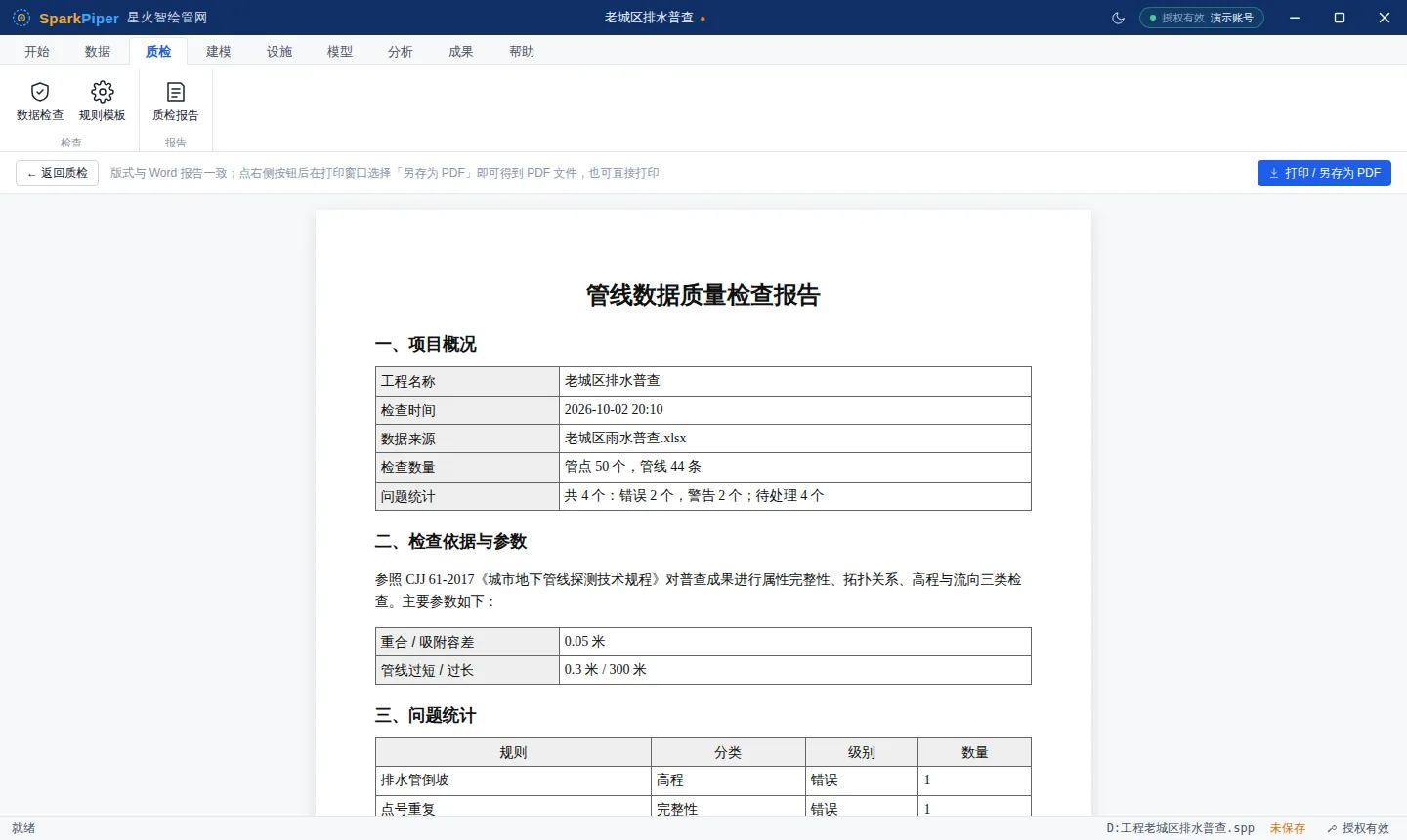The height and width of the screenshot is (840, 1407).
Task: Click the file path D:工程老城区排水普查.spp
Action: click(1180, 828)
